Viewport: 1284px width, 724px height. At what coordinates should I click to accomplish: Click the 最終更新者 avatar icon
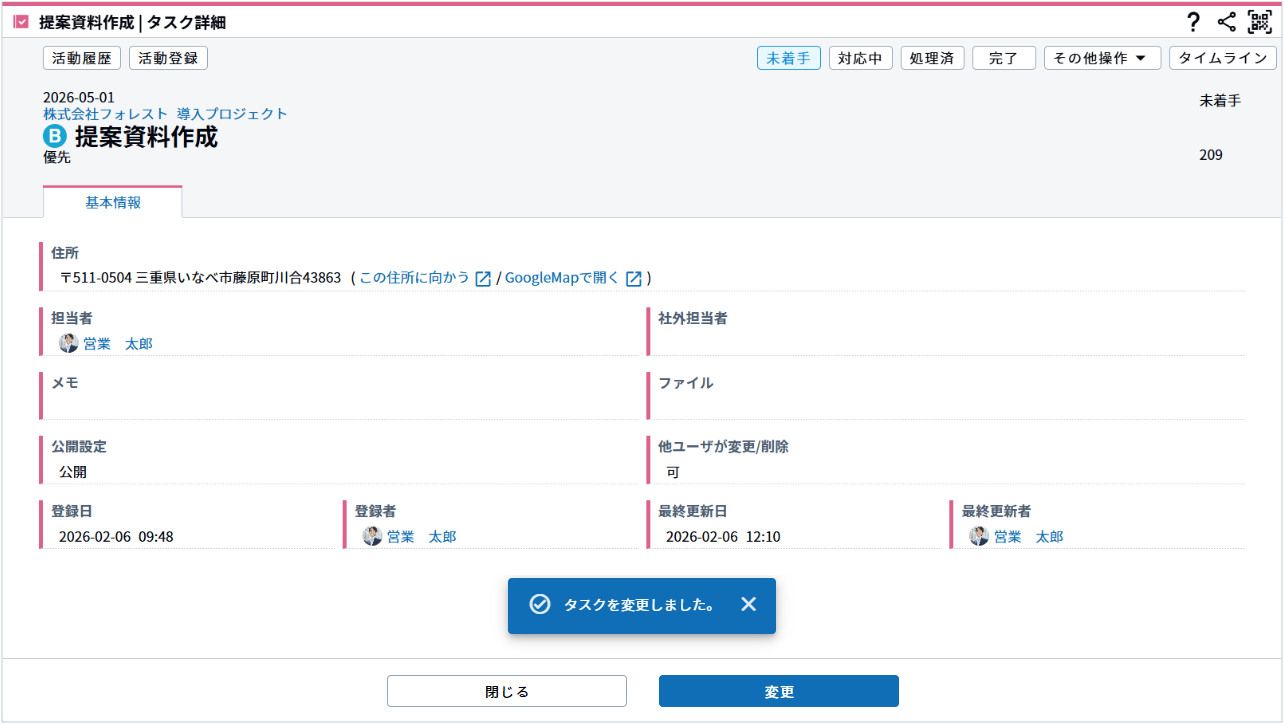[x=979, y=536]
